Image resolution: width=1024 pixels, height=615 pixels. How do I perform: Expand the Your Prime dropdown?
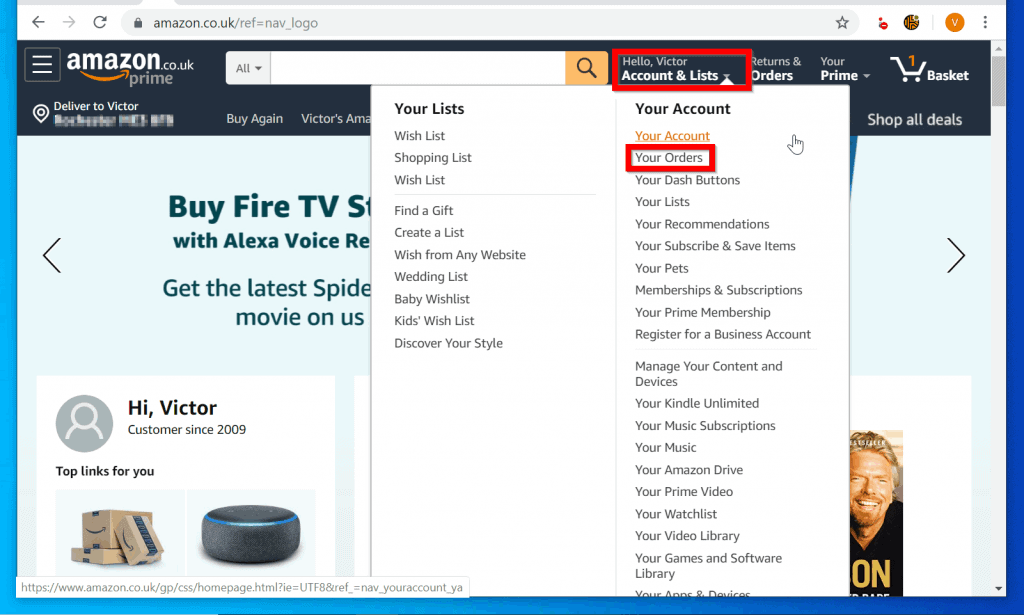[x=845, y=69]
